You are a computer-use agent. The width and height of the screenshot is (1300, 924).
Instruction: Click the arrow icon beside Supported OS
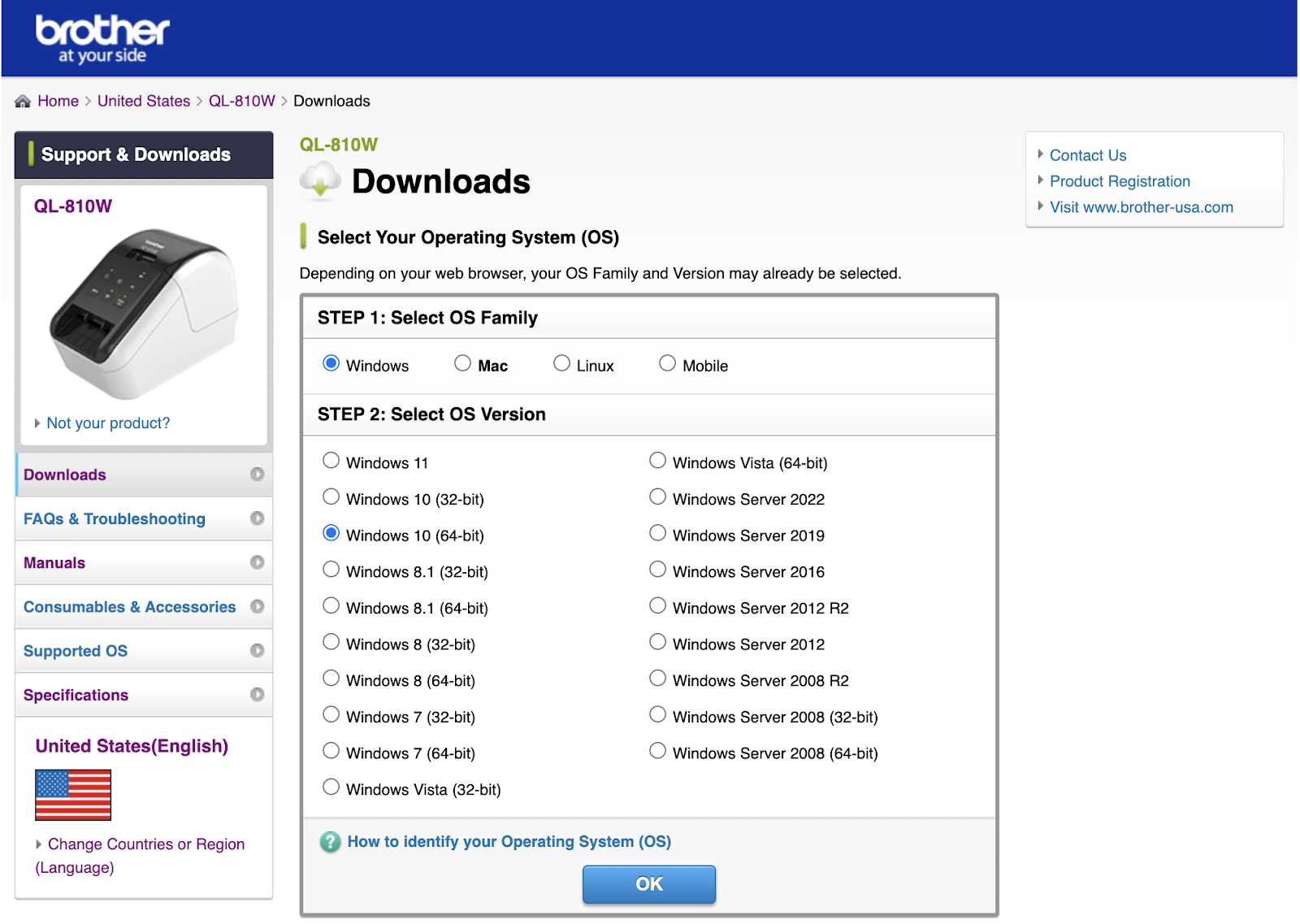(258, 650)
